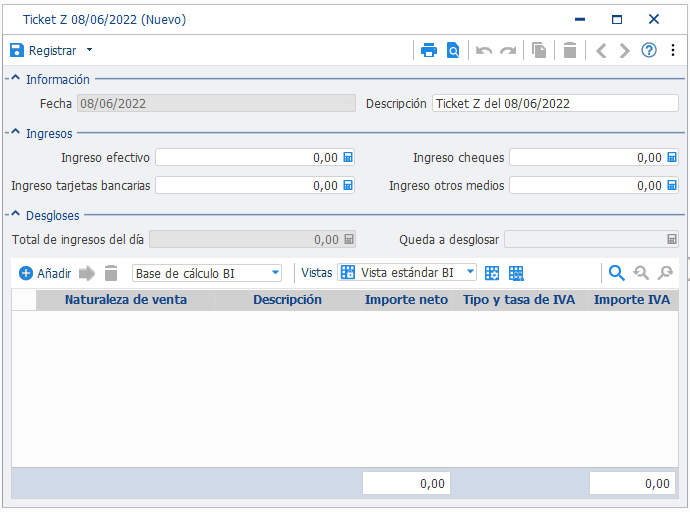Screen dimensions: 690x512
Task: Open the three-dot more options menu
Action: click(x=673, y=50)
